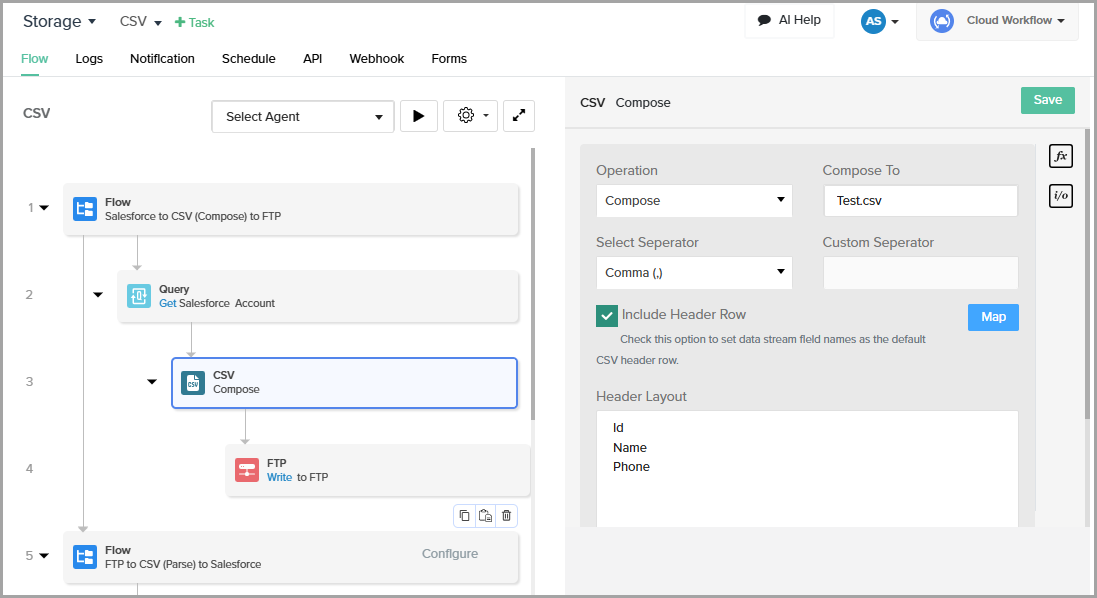
Task: Select the FTP Write step icon
Action: click(x=247, y=470)
